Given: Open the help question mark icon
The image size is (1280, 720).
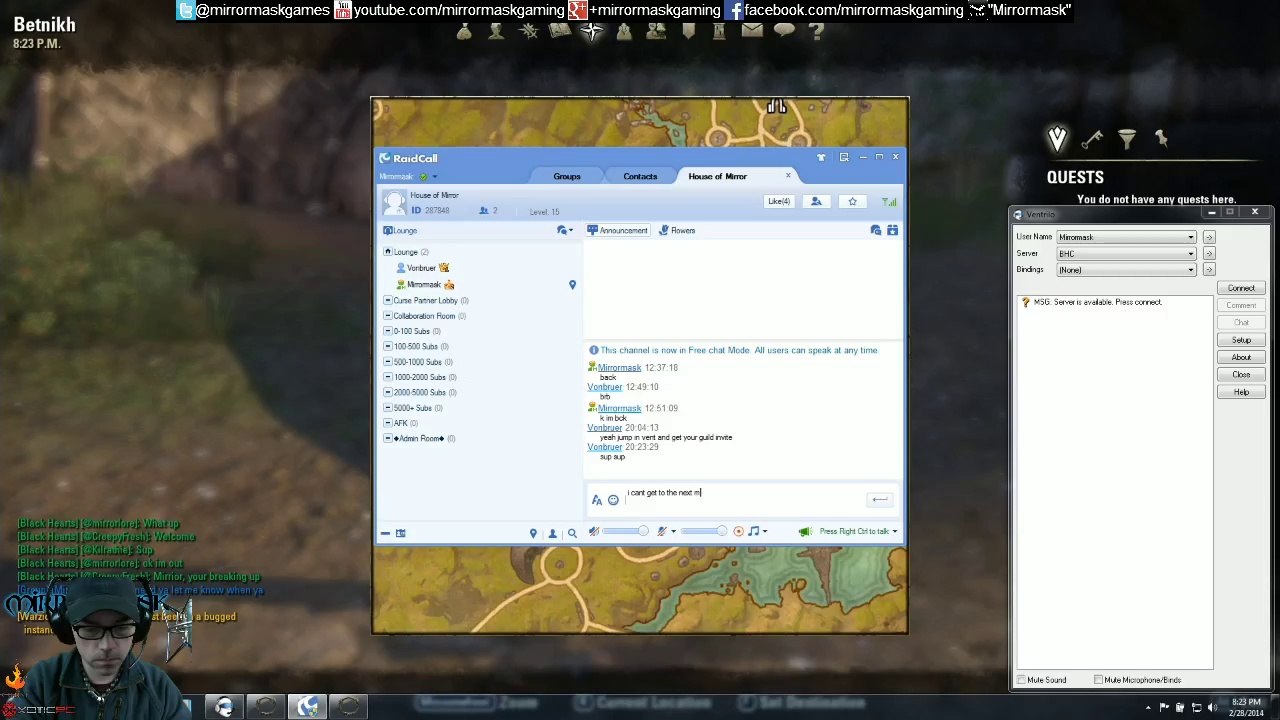Looking at the screenshot, I should tap(816, 32).
